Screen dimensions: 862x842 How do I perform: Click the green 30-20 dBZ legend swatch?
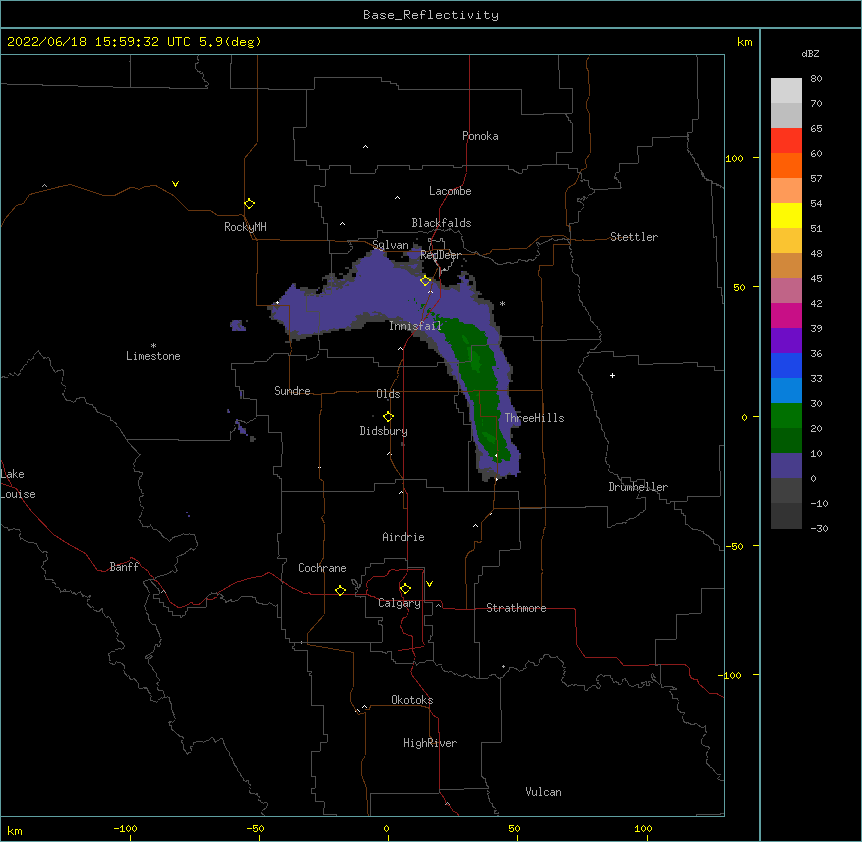click(x=786, y=416)
